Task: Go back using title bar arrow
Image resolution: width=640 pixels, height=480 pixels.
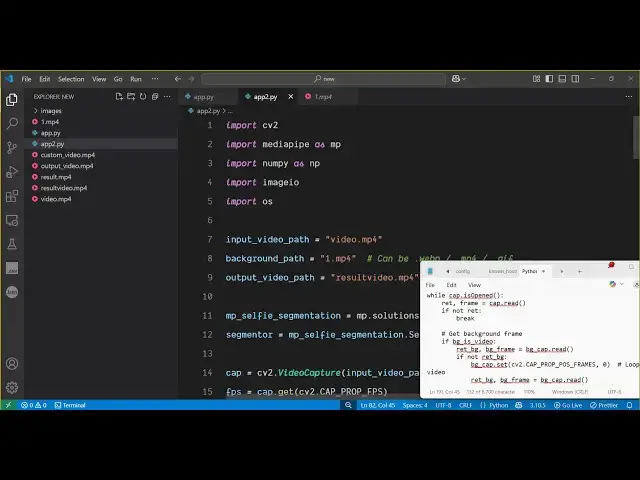Action: pos(178,79)
